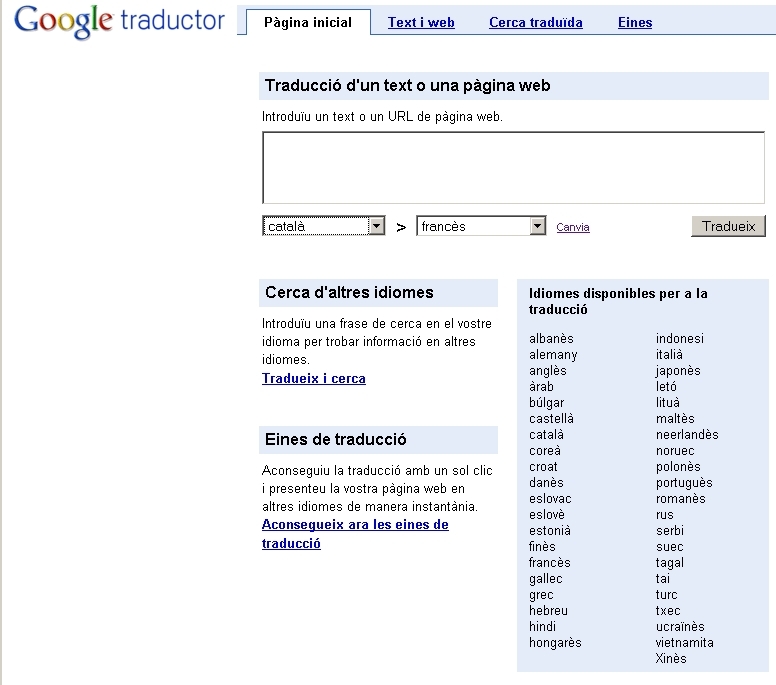Click anglès in the available languages list
776x685 pixels.
pyautogui.click(x=547, y=371)
